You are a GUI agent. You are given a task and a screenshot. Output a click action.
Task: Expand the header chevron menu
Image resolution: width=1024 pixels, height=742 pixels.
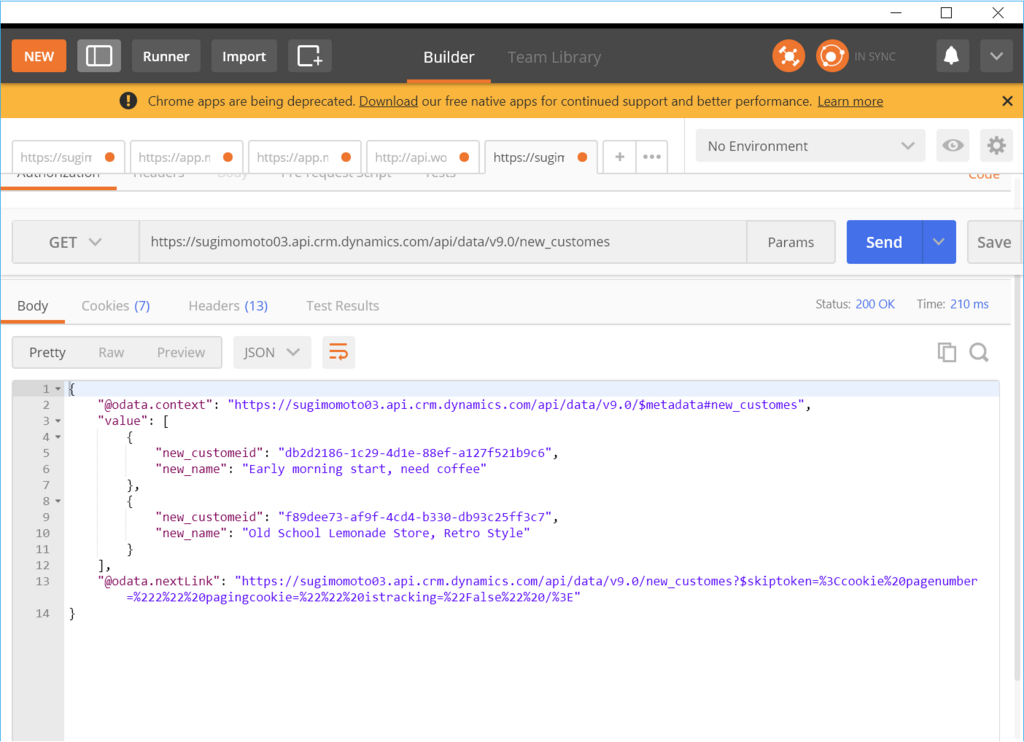996,56
